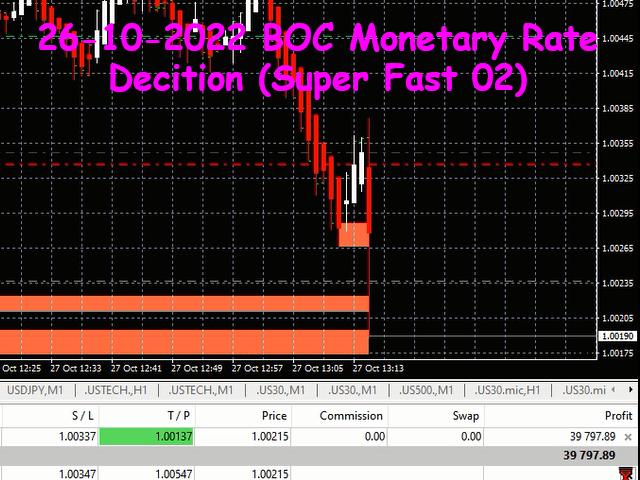Delete the pending order using the red icon
This screenshot has height=480, width=640.
[x=625, y=474]
